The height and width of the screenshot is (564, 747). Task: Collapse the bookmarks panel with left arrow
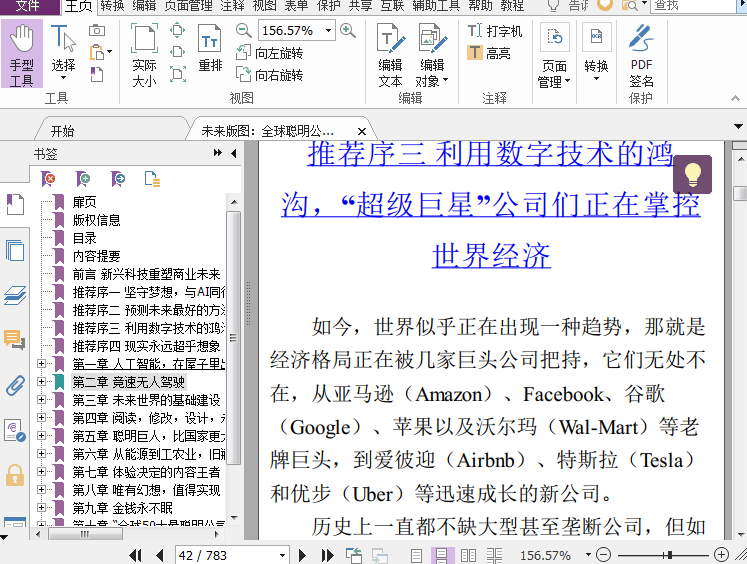coord(233,153)
